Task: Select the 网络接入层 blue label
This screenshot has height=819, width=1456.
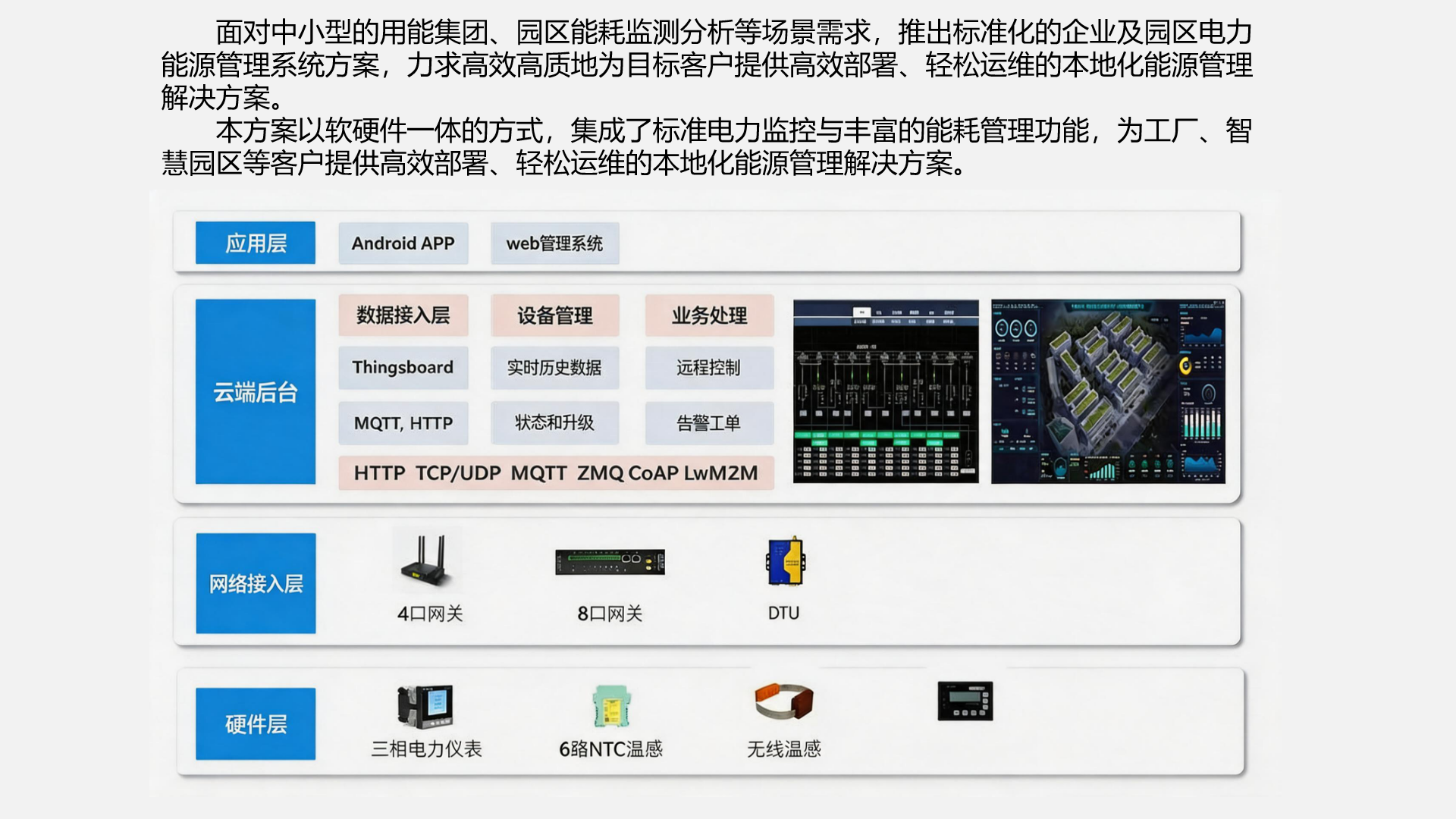Action: pos(256,583)
